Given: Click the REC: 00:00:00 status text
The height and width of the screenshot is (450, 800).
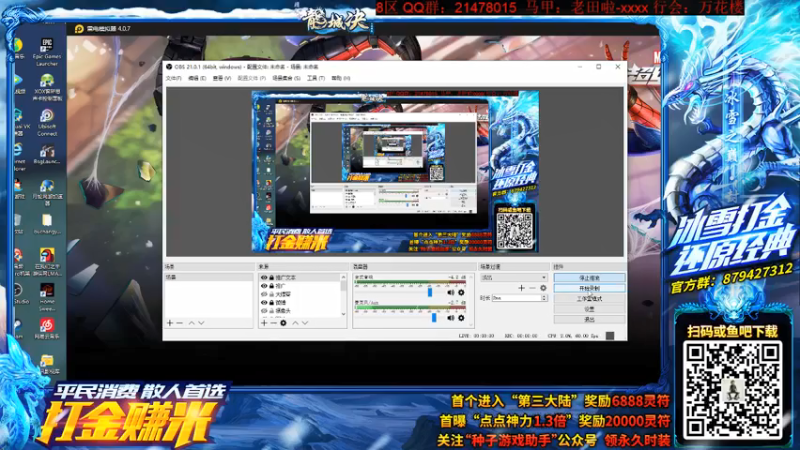Looking at the screenshot, I should [x=521, y=336].
